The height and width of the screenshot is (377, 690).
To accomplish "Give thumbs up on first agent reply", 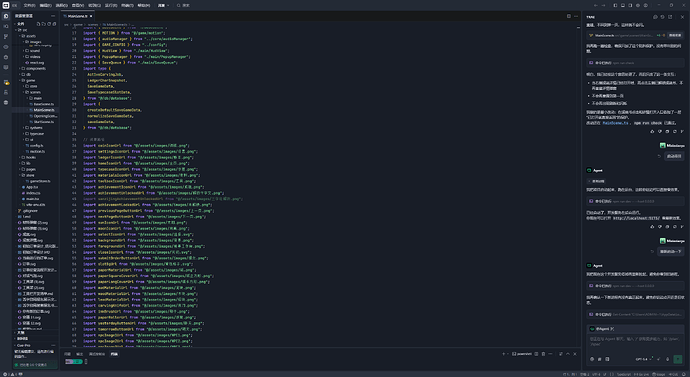I will pyautogui.click(x=652, y=131).
